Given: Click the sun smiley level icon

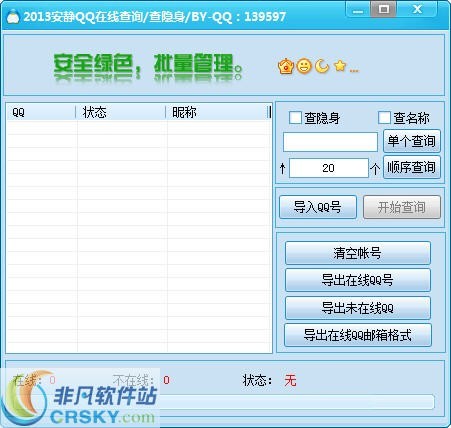Looking at the screenshot, I should click(x=304, y=66).
